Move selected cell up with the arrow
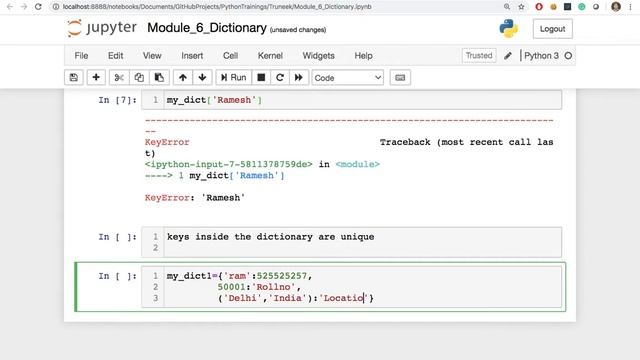 pyautogui.click(x=183, y=78)
